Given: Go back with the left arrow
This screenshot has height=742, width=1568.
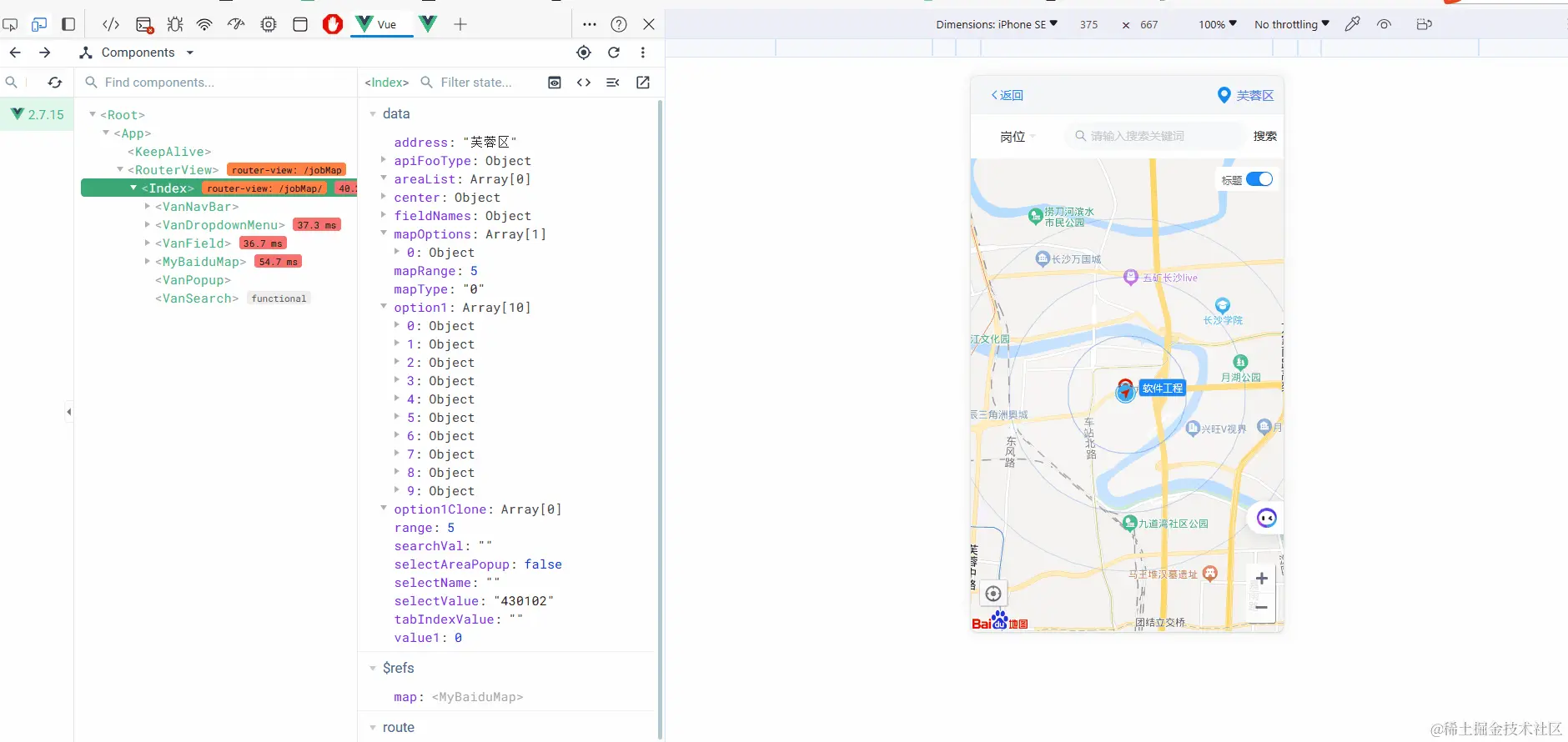Looking at the screenshot, I should pos(15,53).
